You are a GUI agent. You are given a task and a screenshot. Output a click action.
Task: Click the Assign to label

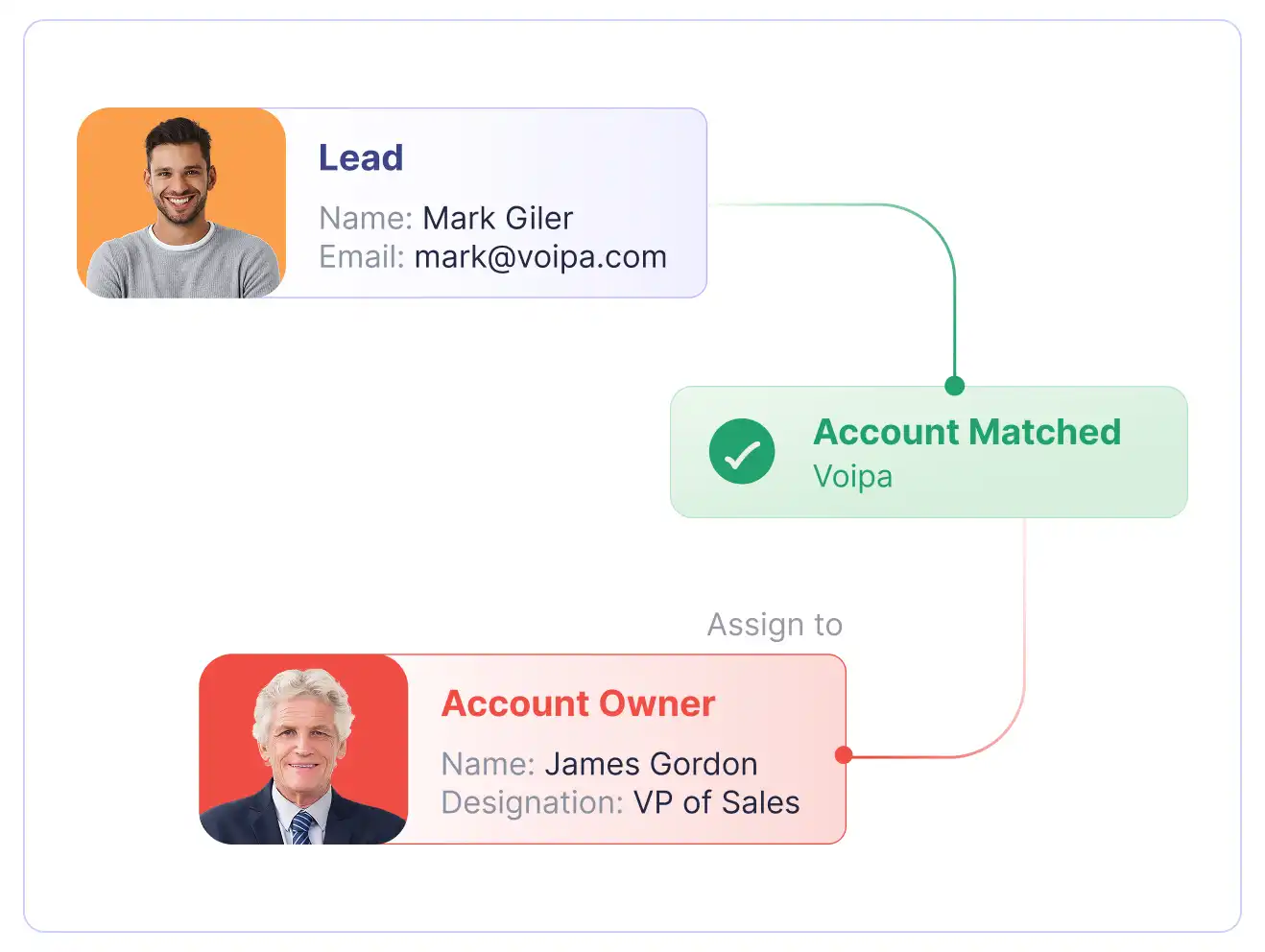tap(775, 625)
